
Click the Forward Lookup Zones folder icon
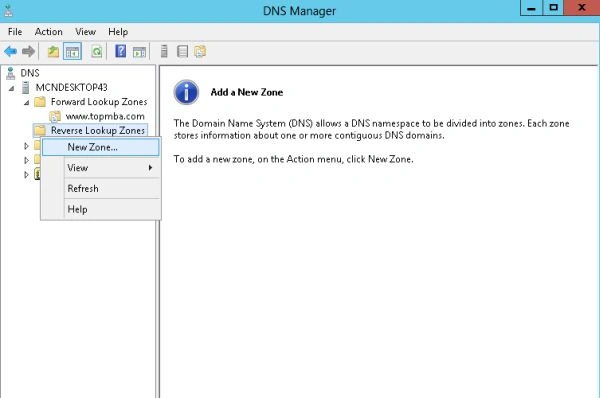point(40,102)
